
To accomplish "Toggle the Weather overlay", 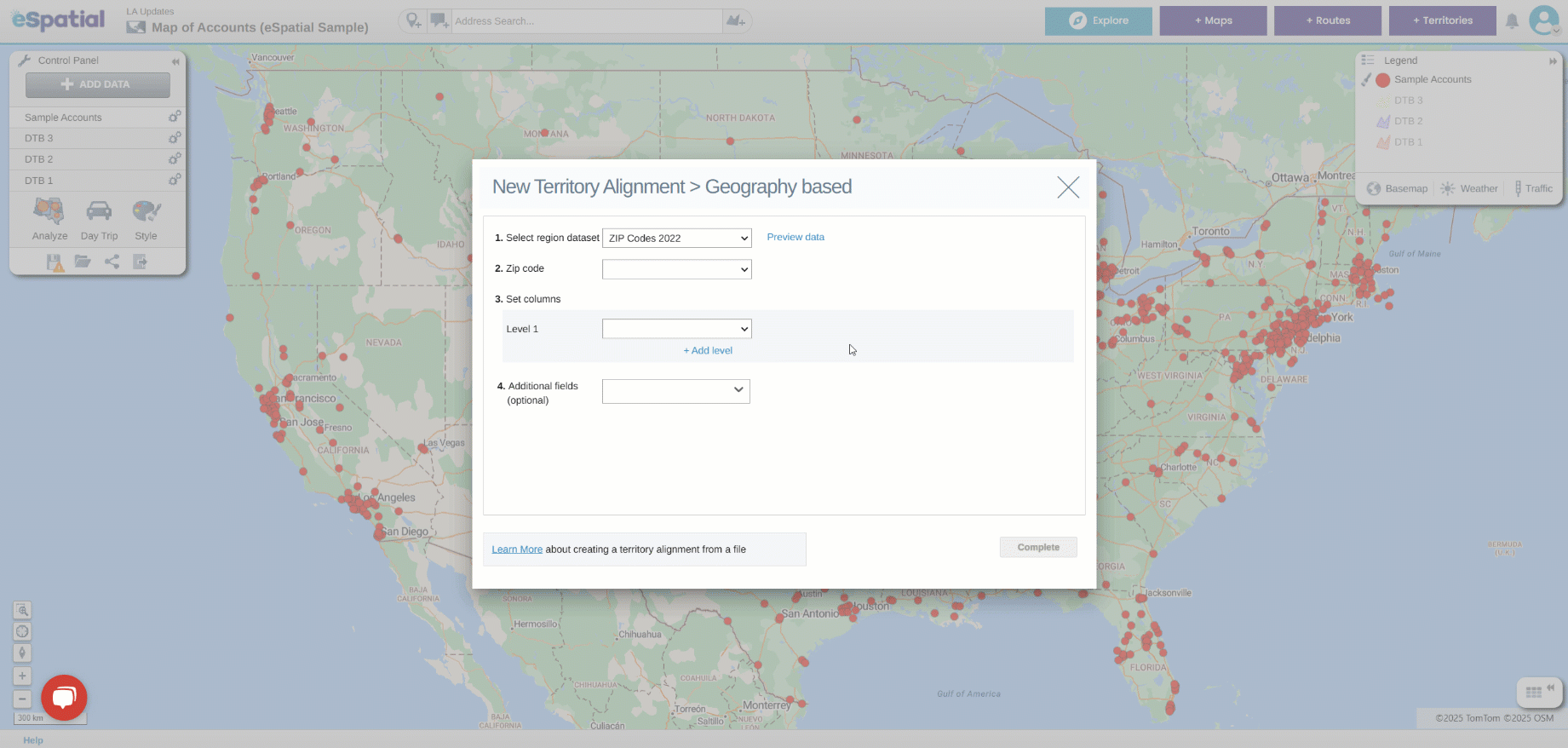I will (x=1468, y=188).
